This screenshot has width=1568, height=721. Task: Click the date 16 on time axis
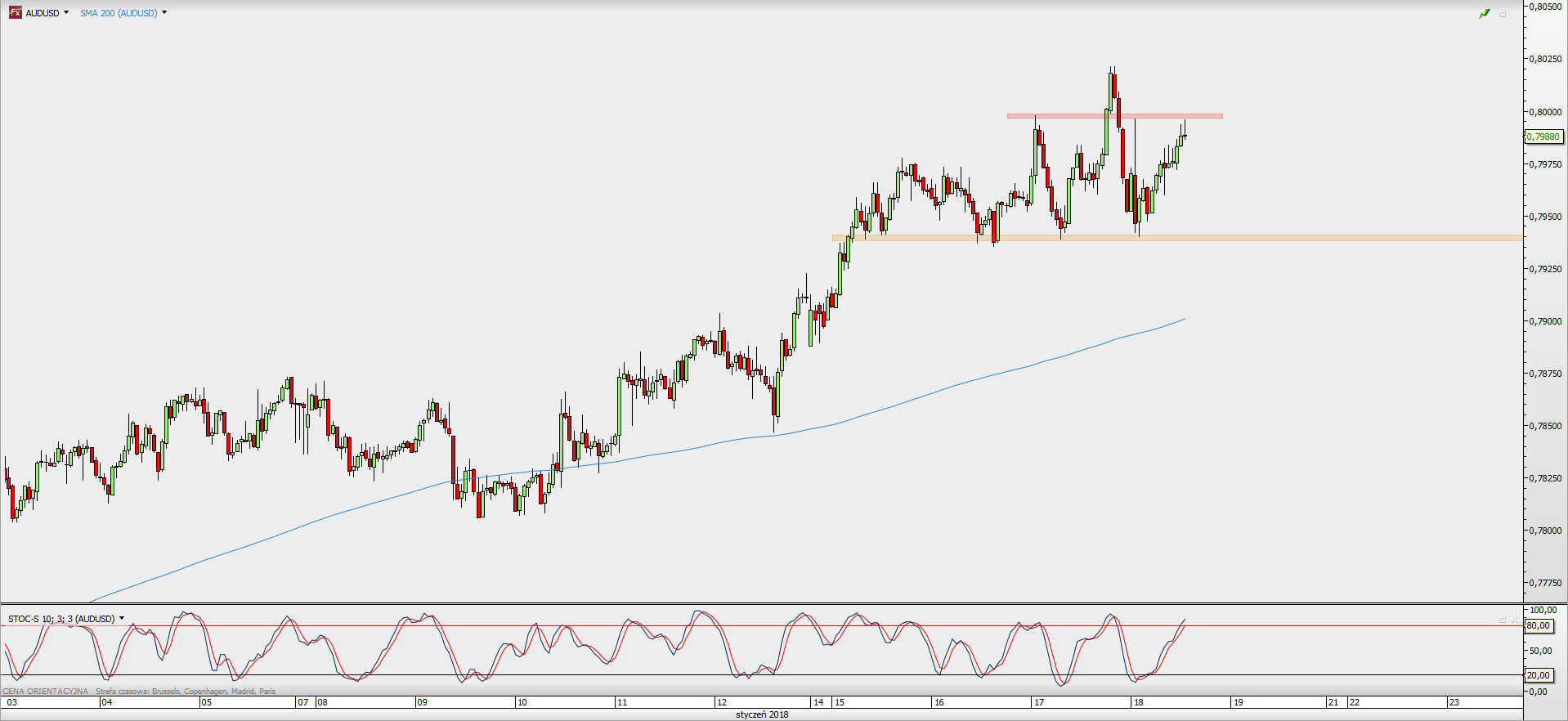click(939, 702)
